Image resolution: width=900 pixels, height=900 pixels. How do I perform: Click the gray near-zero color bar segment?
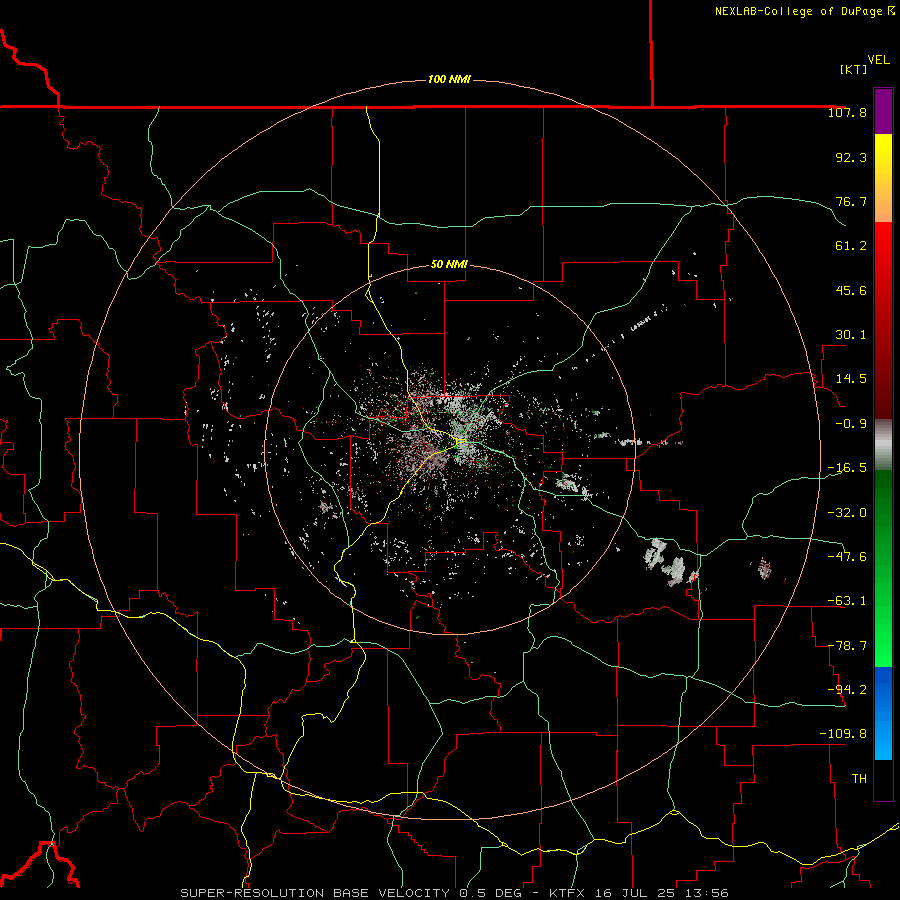(883, 445)
